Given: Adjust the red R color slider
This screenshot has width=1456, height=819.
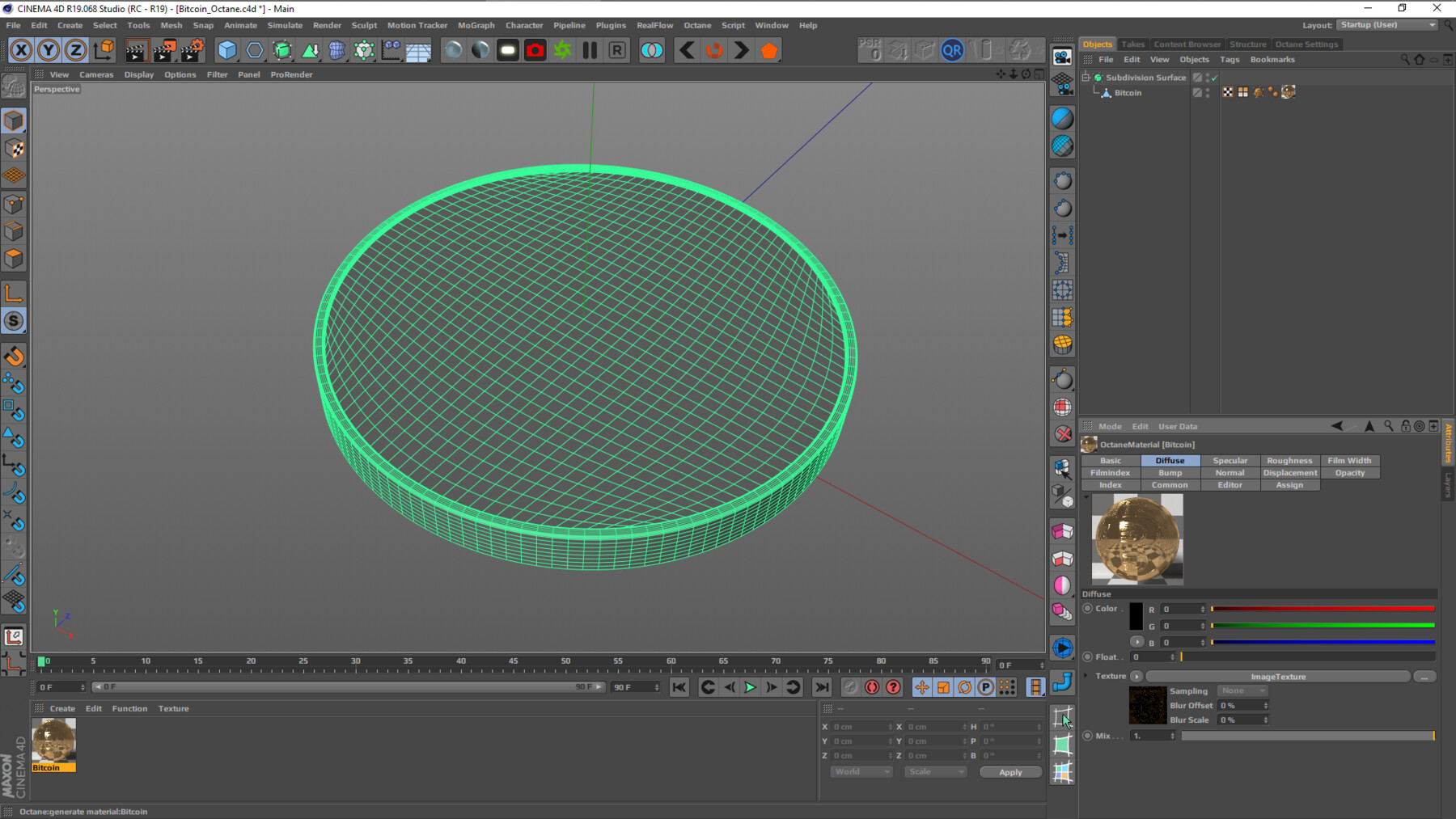Looking at the screenshot, I should [1323, 609].
